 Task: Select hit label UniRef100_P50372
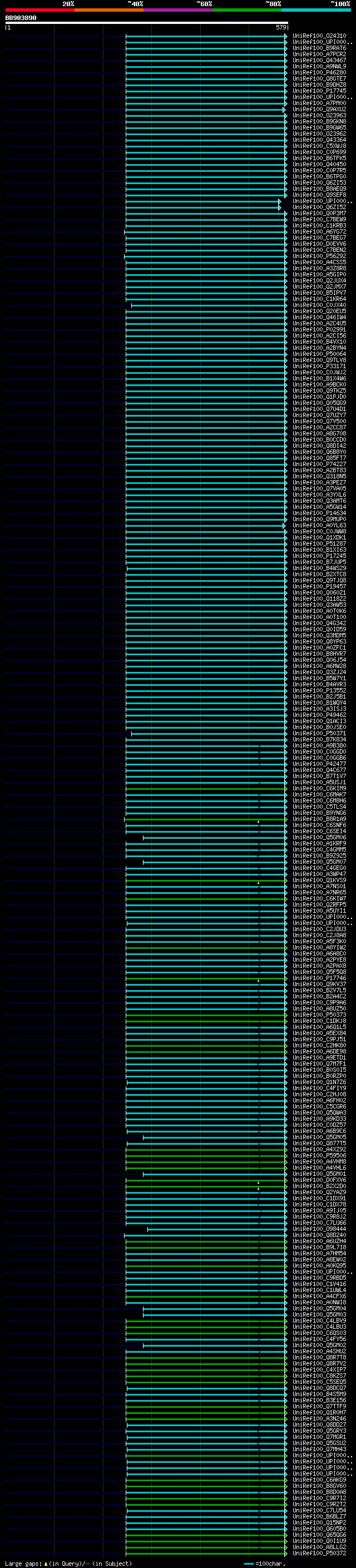[319, 1553]
